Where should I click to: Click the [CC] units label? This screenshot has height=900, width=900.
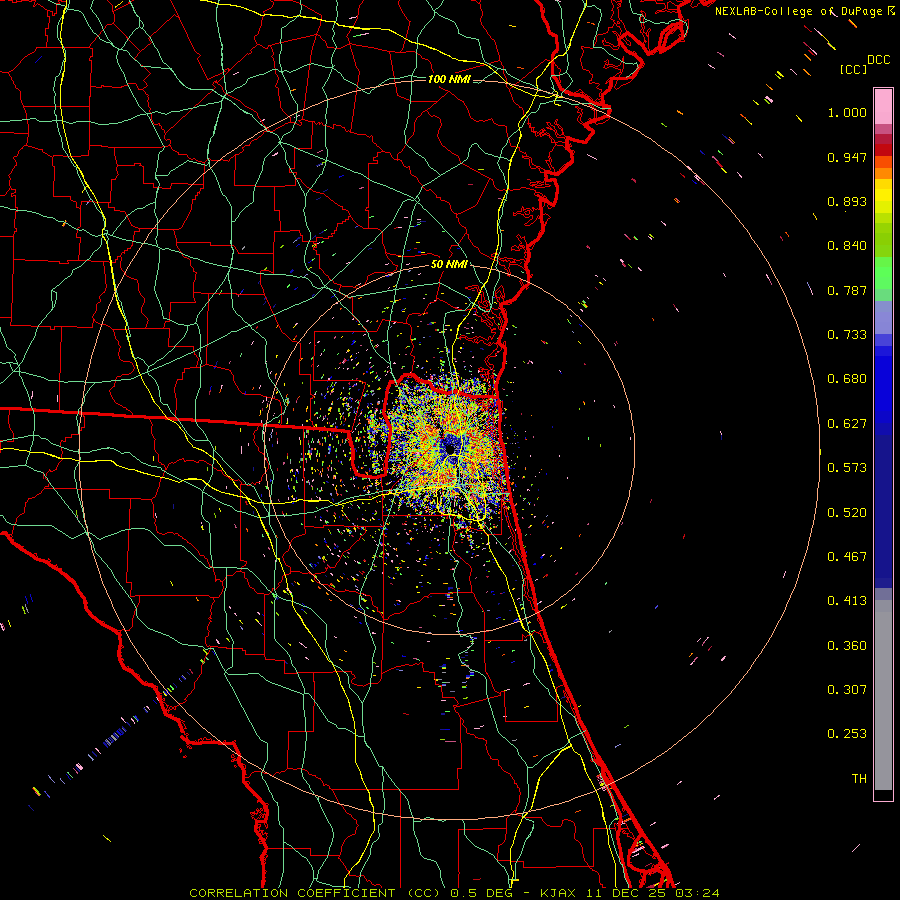[853, 69]
